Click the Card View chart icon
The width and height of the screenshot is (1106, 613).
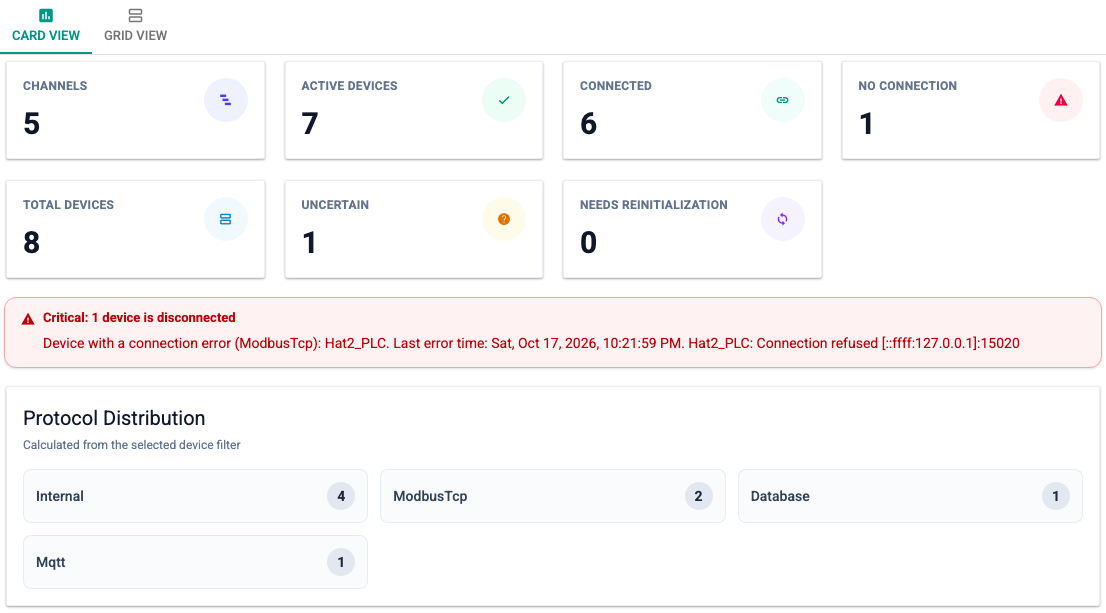coord(46,15)
